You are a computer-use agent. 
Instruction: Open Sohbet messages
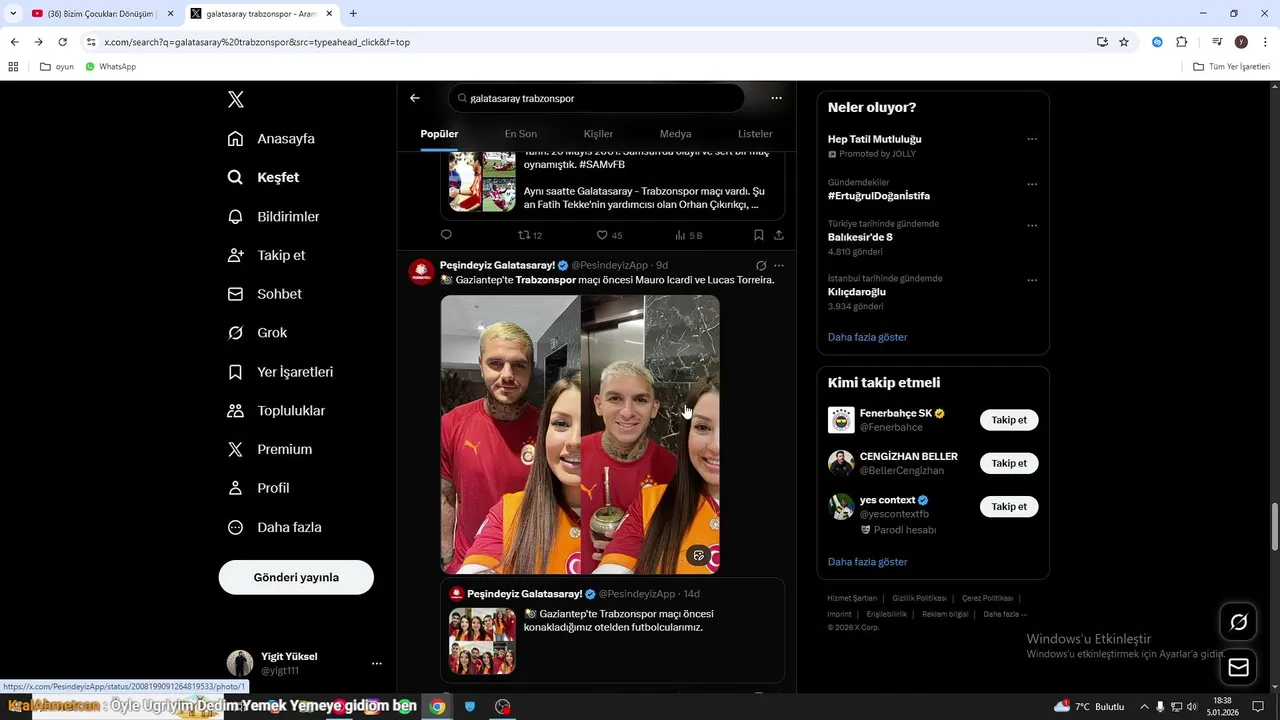(x=264, y=294)
